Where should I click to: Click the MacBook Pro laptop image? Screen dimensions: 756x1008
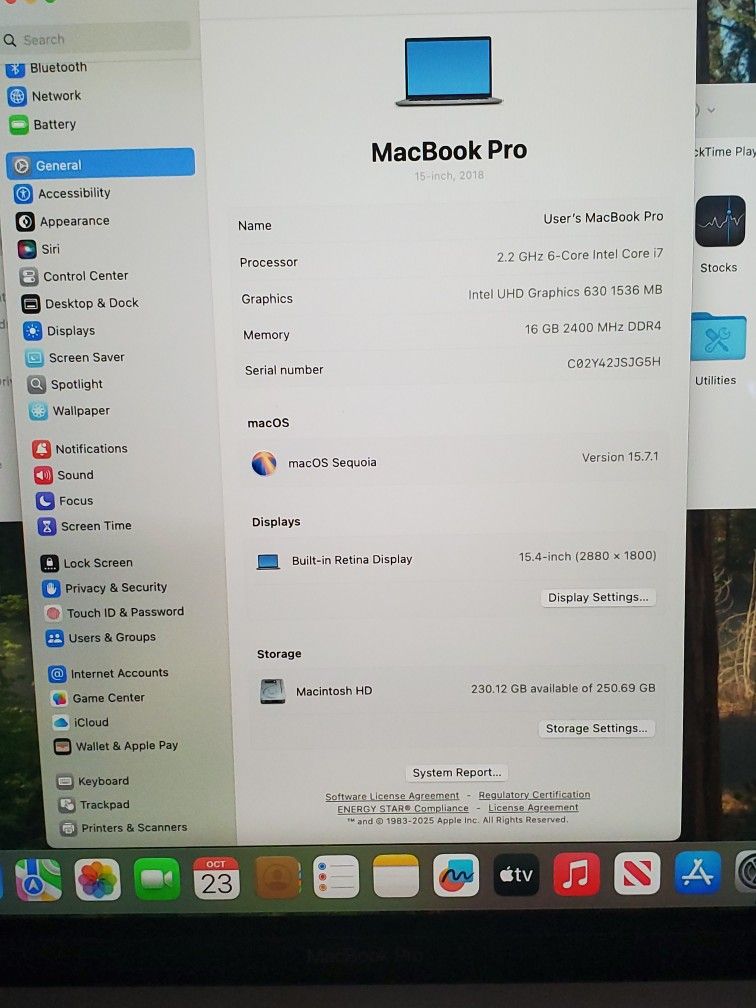point(448,71)
